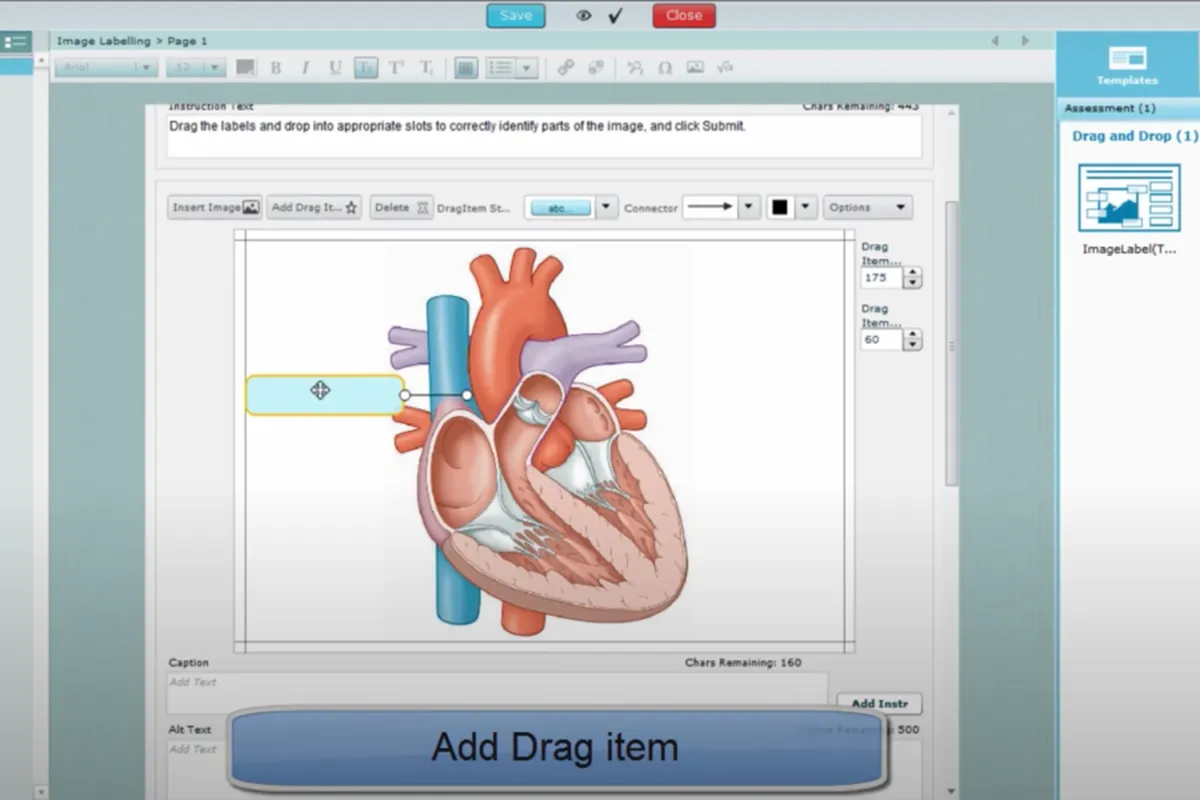
Task: Click the toolbar collapse up arrow
Action: 41,60
